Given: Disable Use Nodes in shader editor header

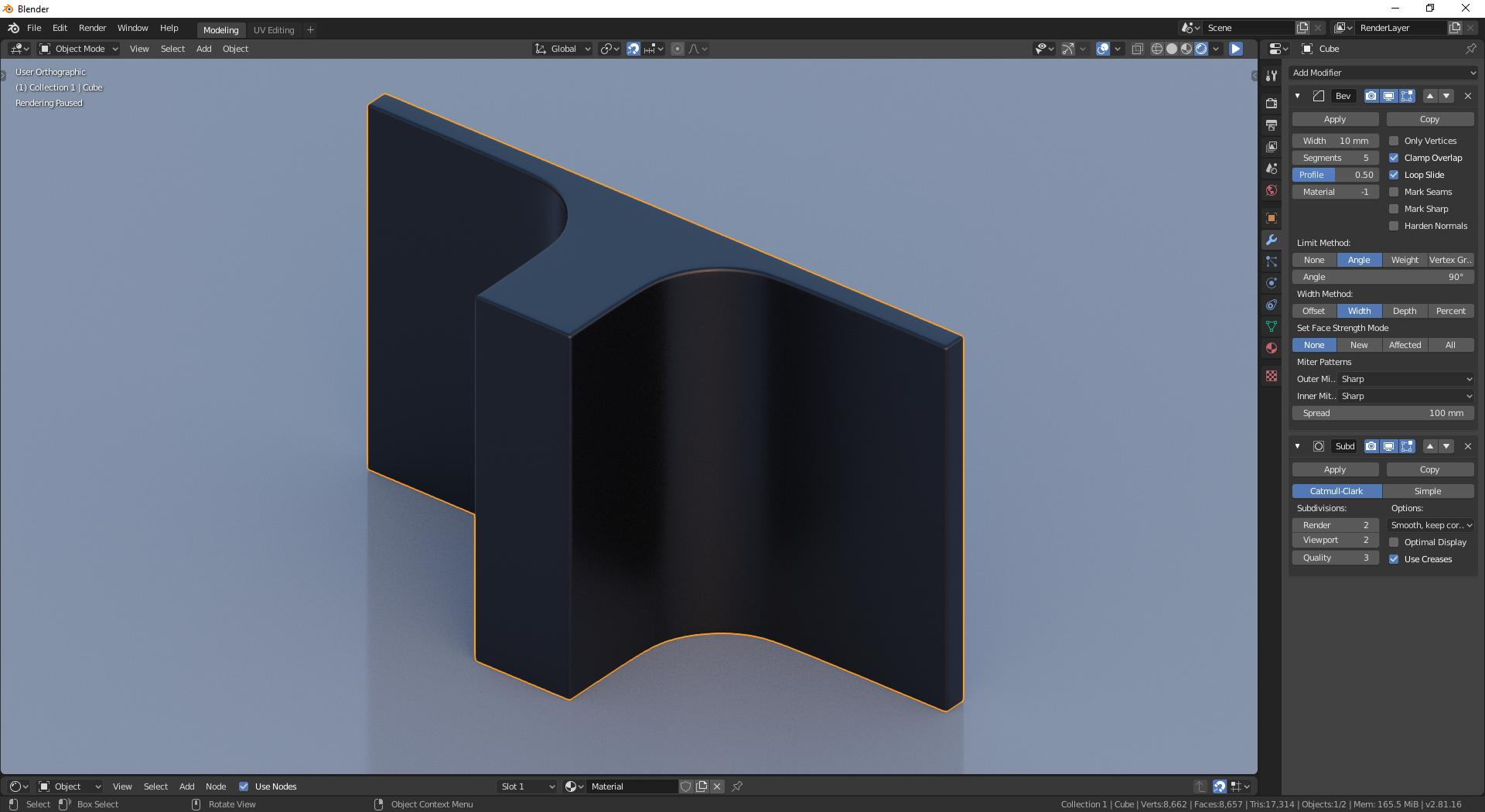Looking at the screenshot, I should 244,786.
